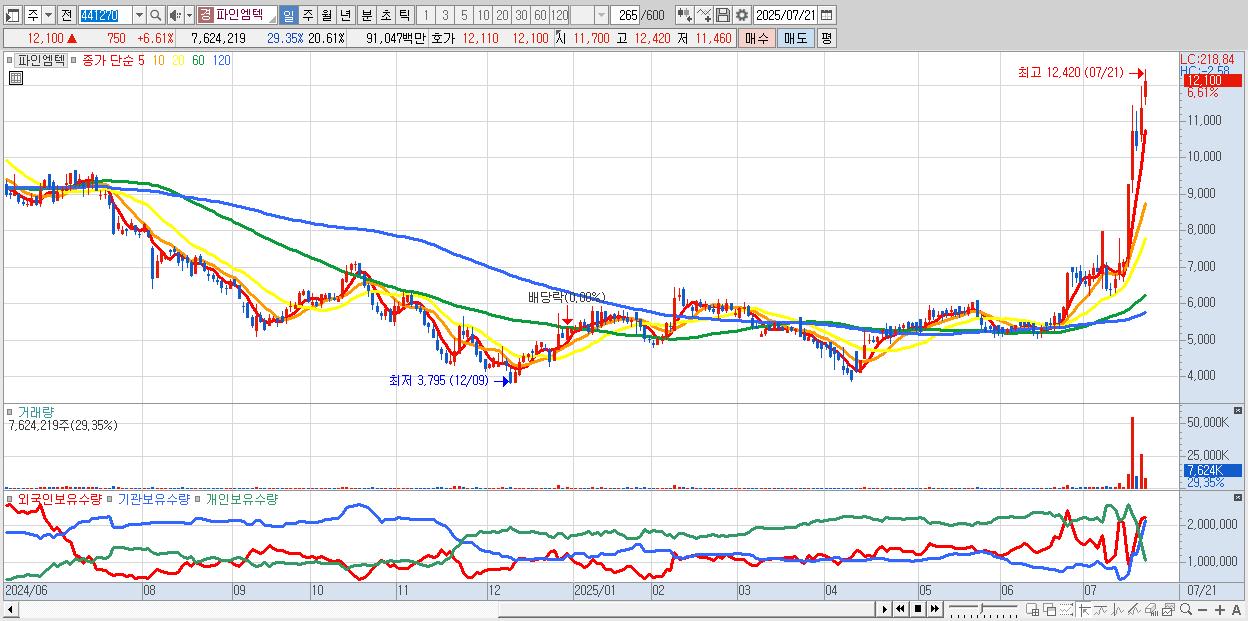Click the 매도 sell button

pos(796,38)
